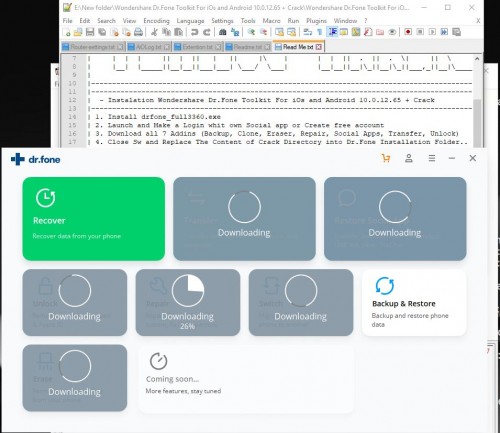Click the Print icon in Notepad++ toolbar
500x433 pixels.
(138, 32)
